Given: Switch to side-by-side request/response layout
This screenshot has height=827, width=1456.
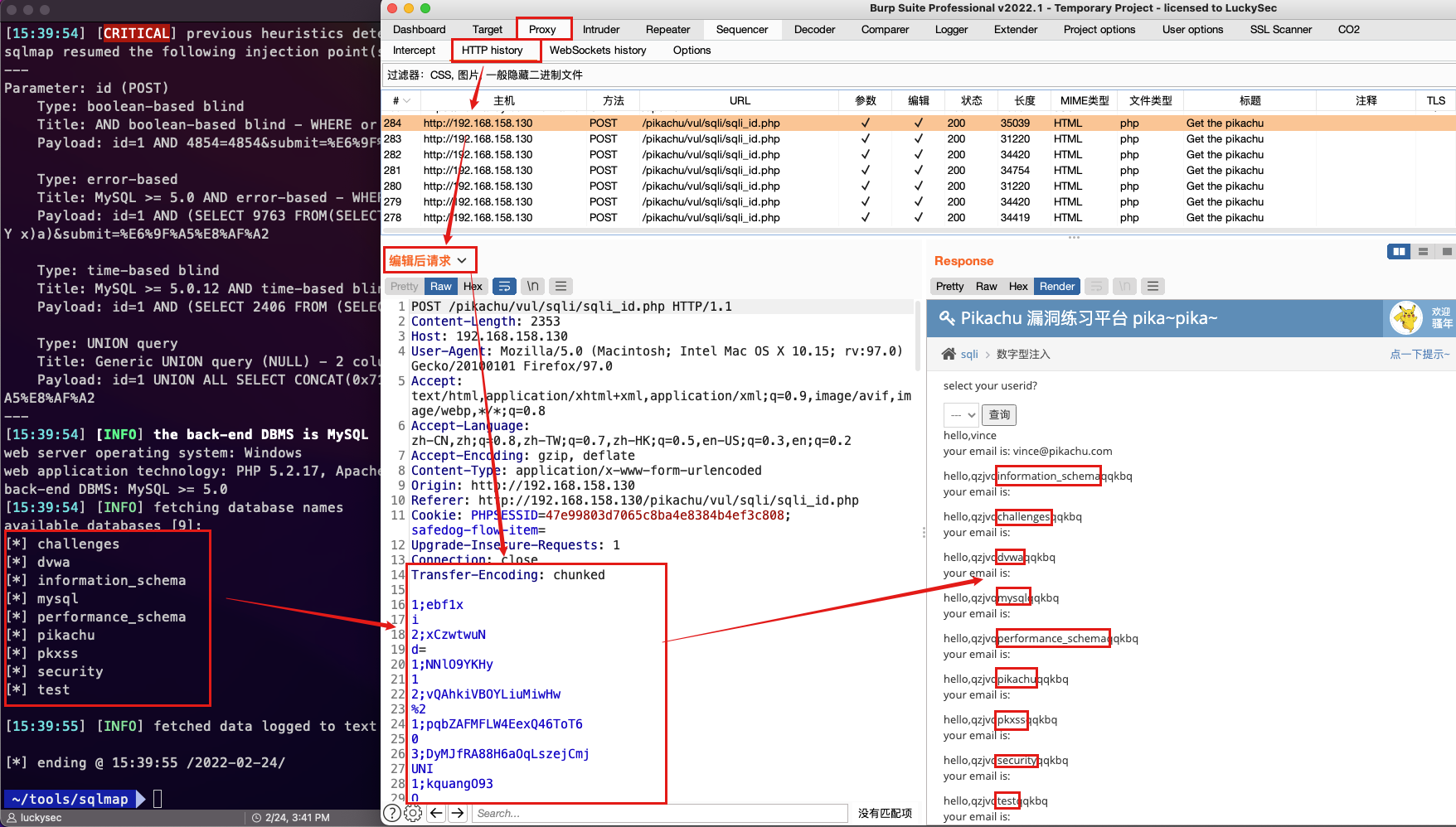Looking at the screenshot, I should [1400, 251].
